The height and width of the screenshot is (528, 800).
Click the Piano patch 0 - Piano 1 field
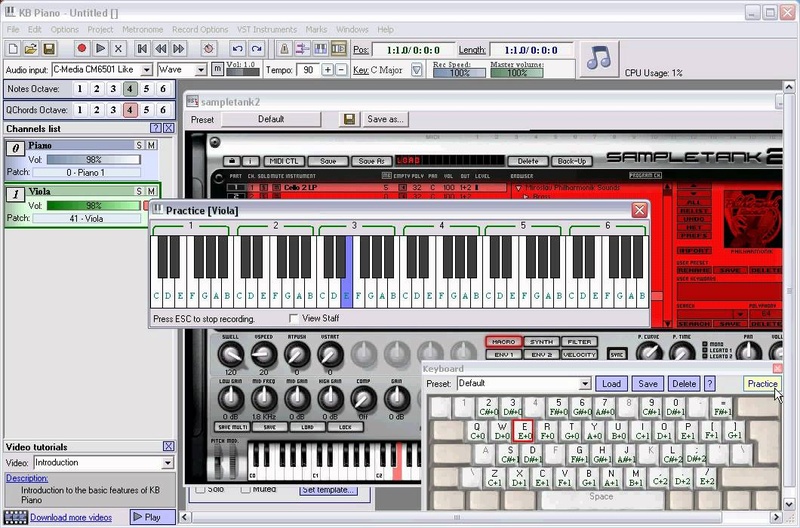(86, 172)
